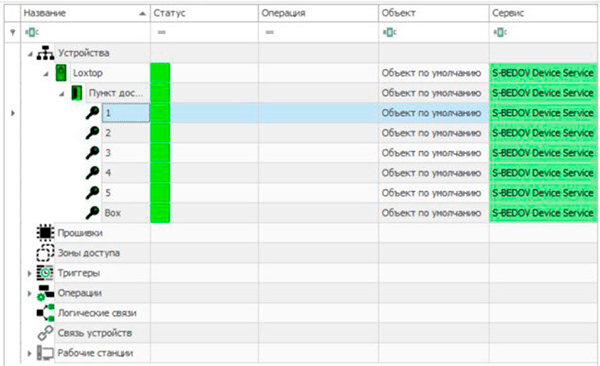600x366 pixels.
Task: Select the green Loxtop device icon
Action: point(61,73)
